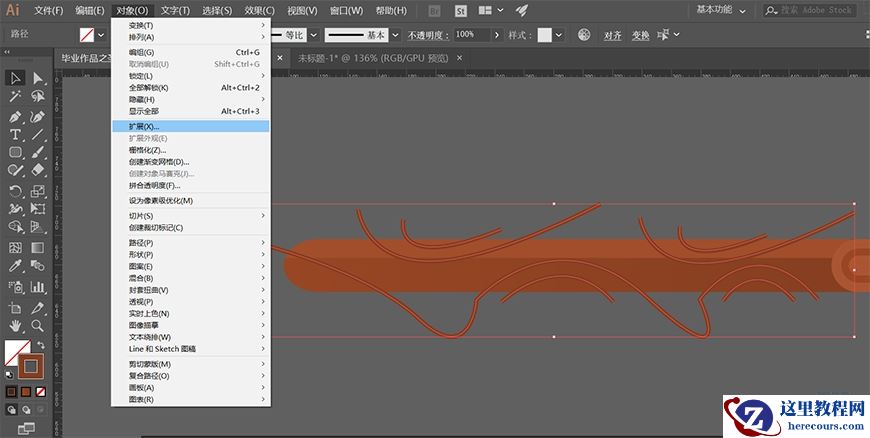Click the 变换 transform button
Viewport: 870px width, 438px height.
640,34
